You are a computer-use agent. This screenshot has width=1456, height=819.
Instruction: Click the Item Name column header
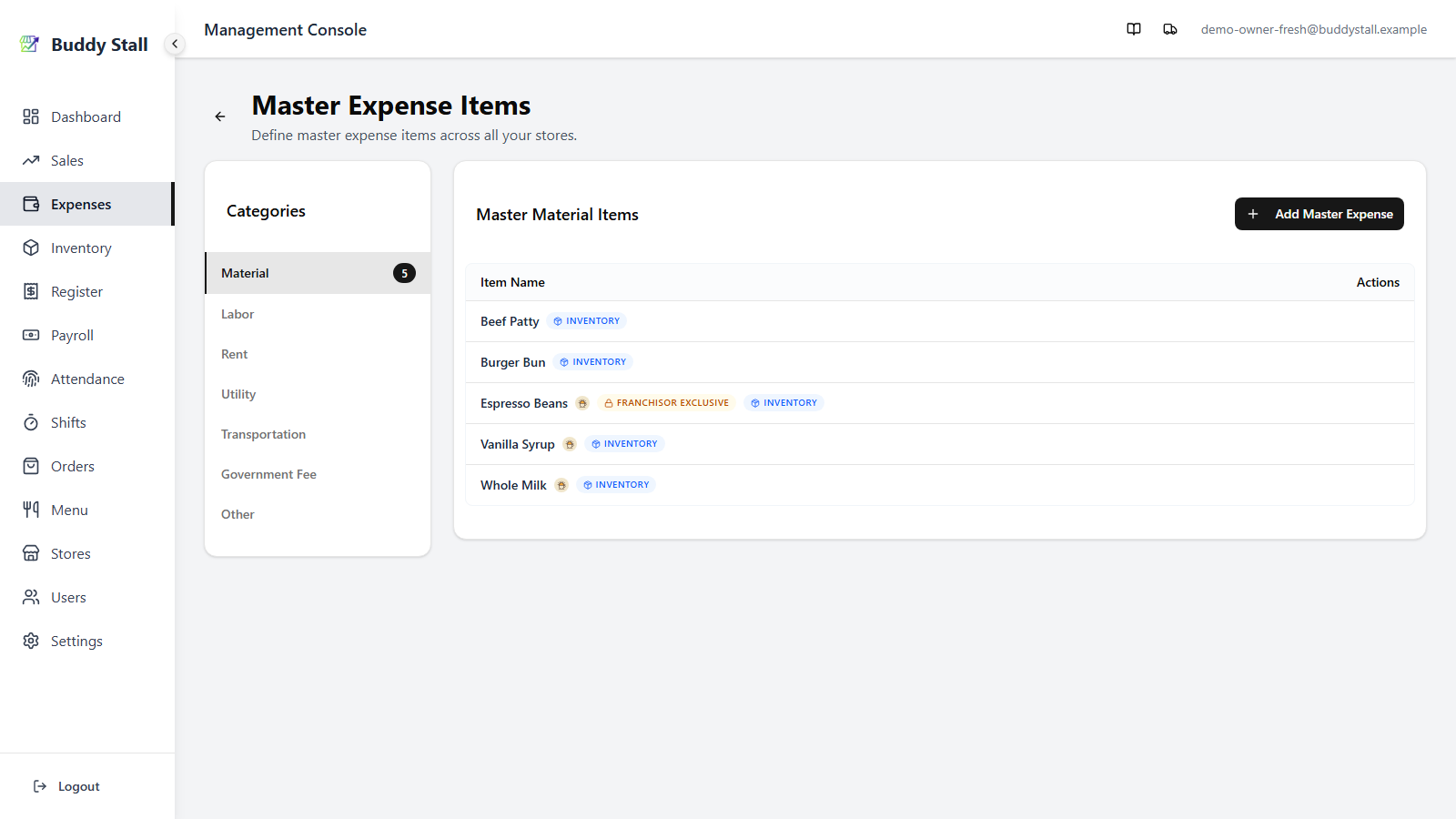point(512,282)
